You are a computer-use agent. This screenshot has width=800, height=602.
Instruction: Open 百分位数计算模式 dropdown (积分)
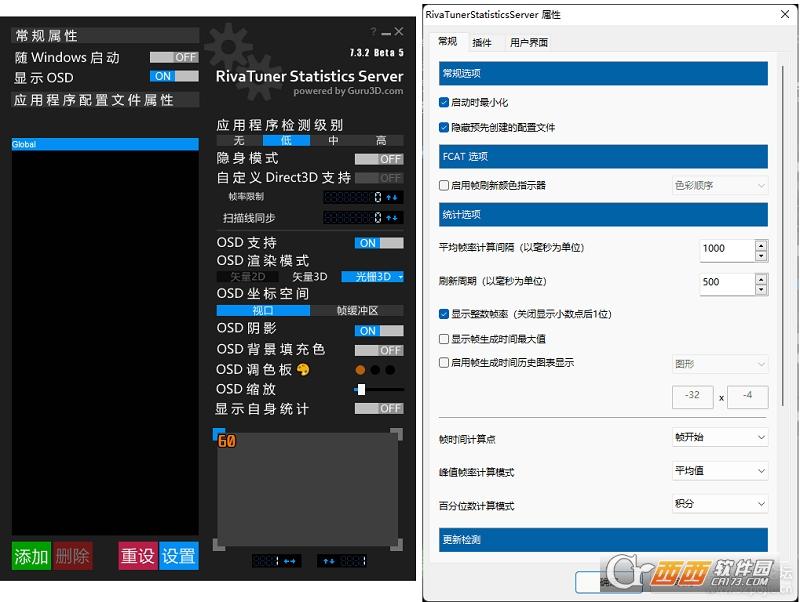tap(720, 504)
